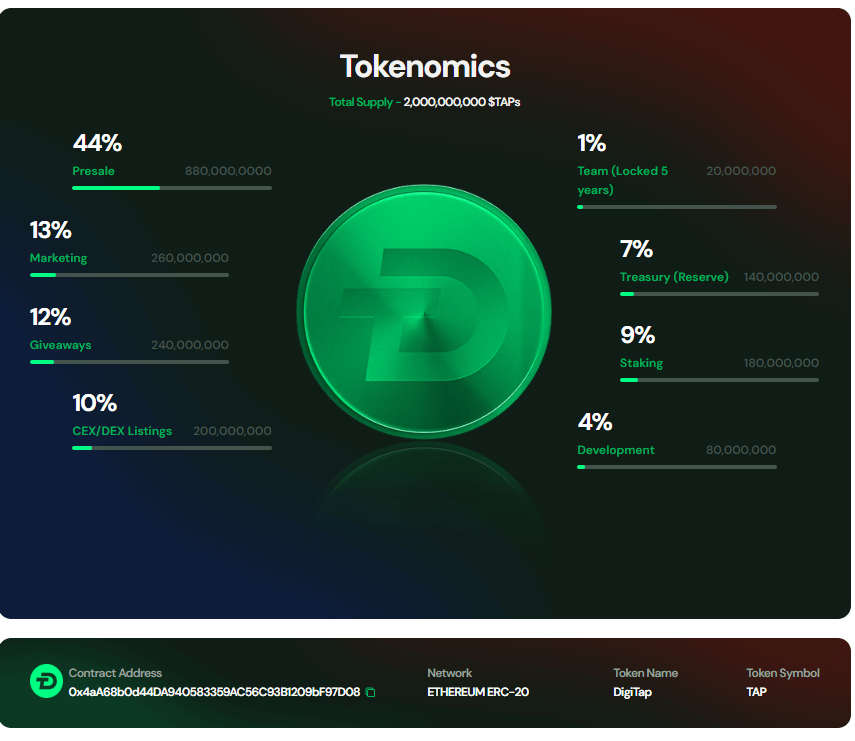The image size is (855, 741).
Task: Click the 44% presale percentage
Action: point(97,143)
